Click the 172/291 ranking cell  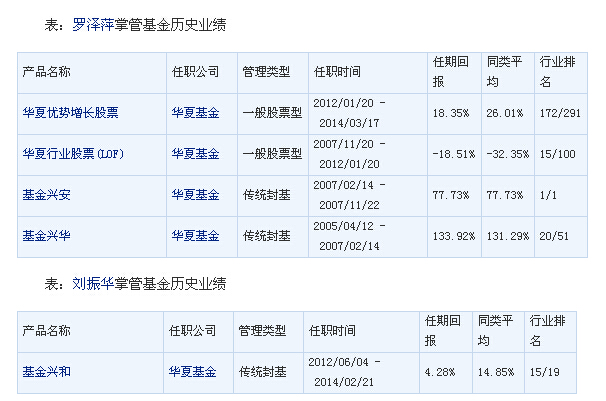[x=558, y=113]
